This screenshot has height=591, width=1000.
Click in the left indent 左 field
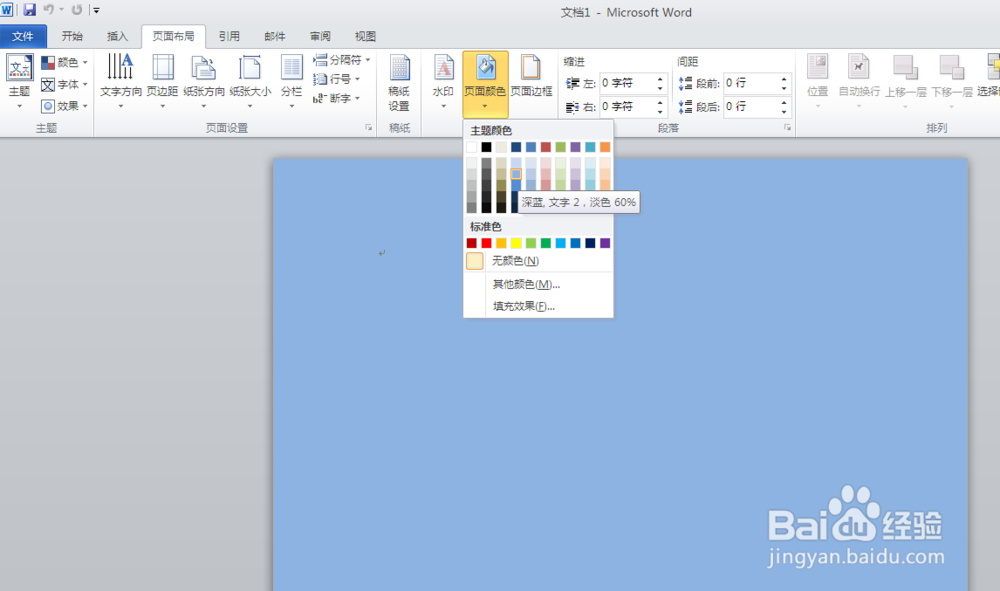(627, 84)
